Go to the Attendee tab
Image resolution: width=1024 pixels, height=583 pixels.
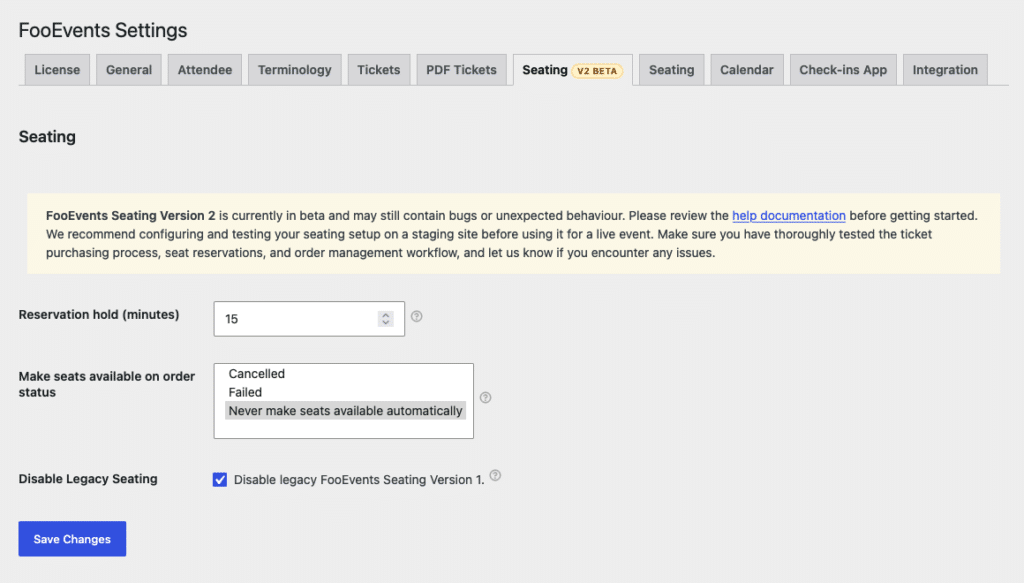click(x=205, y=70)
